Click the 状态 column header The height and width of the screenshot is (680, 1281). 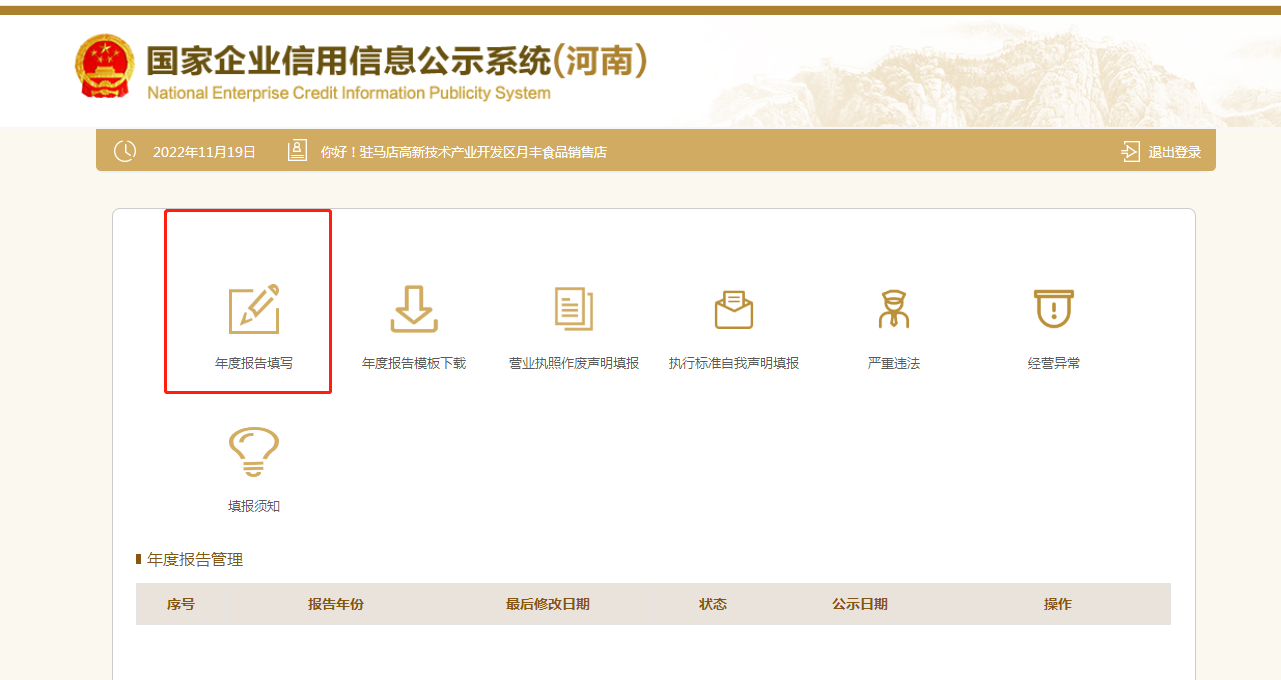click(x=713, y=604)
